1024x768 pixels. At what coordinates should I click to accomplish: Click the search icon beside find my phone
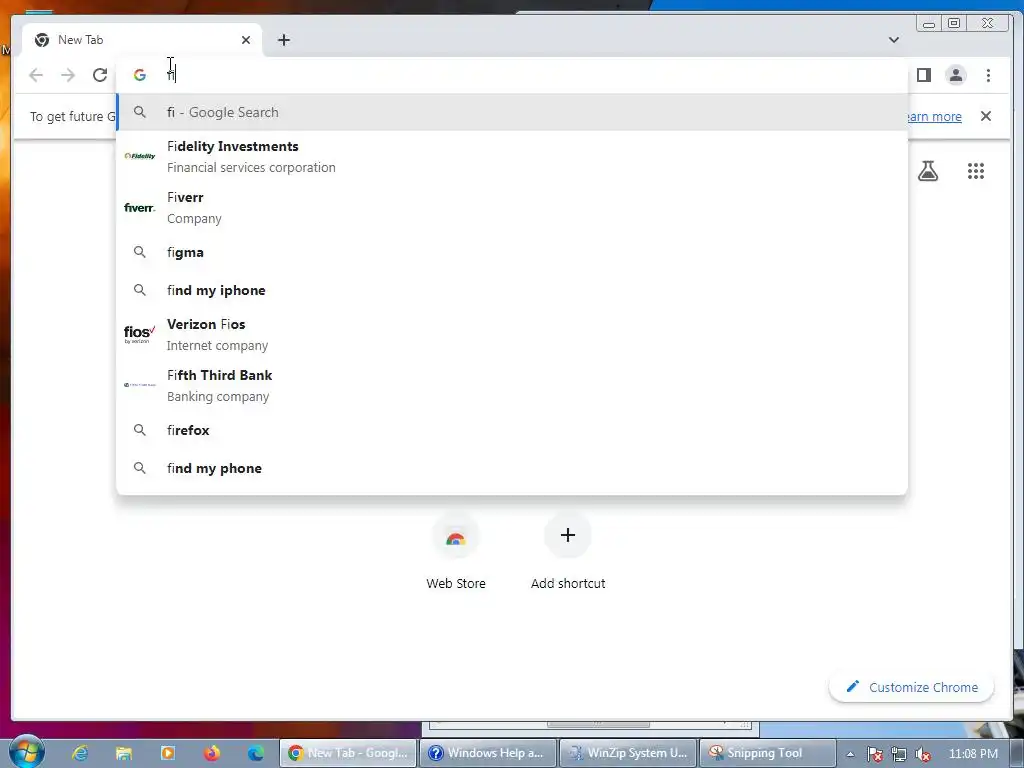140,468
